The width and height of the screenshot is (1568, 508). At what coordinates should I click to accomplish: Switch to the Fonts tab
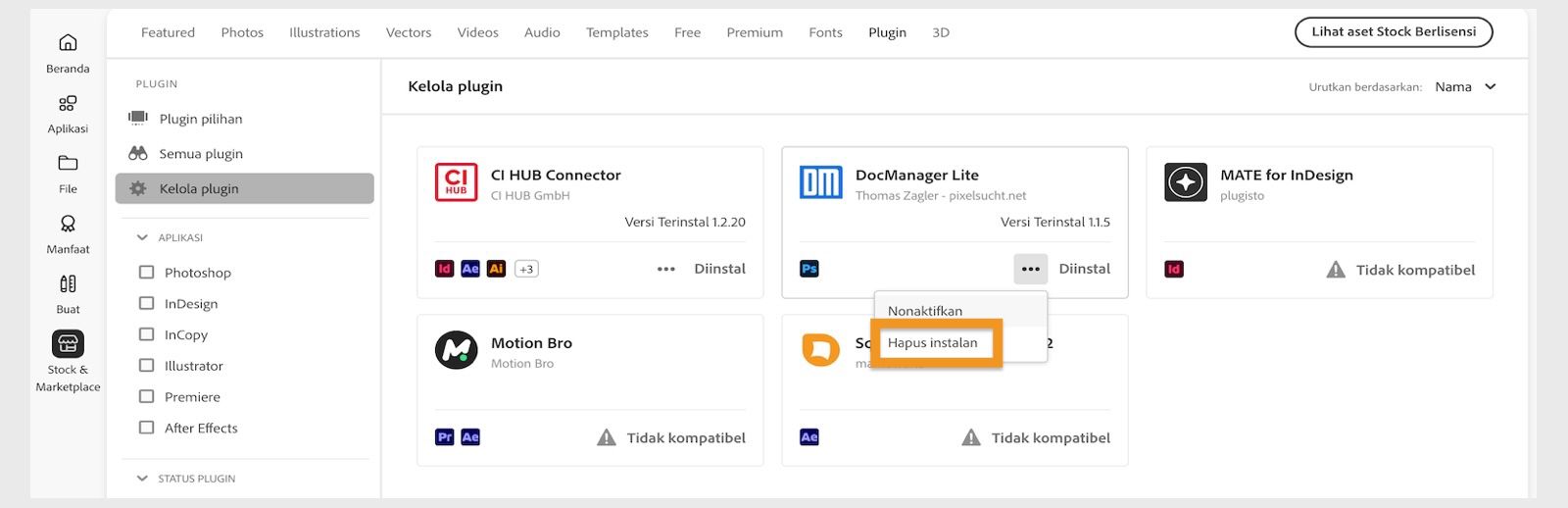[825, 32]
